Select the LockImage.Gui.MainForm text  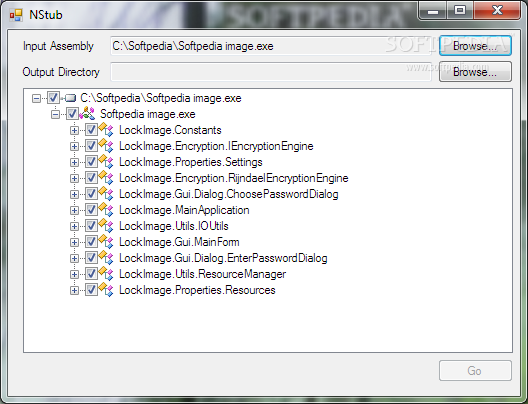tap(179, 242)
